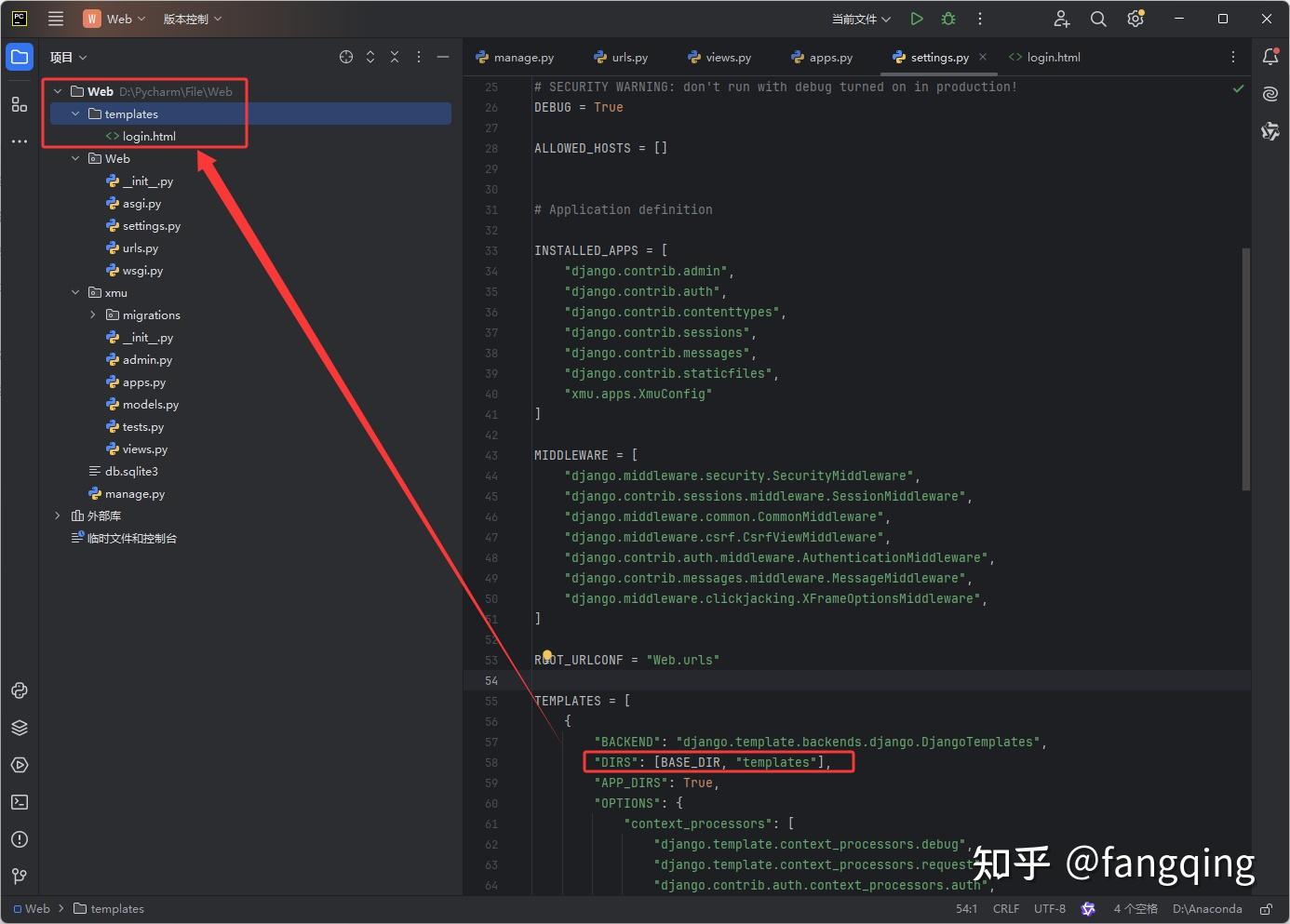Switch to the views.py tab
1290x924 pixels.
click(719, 57)
